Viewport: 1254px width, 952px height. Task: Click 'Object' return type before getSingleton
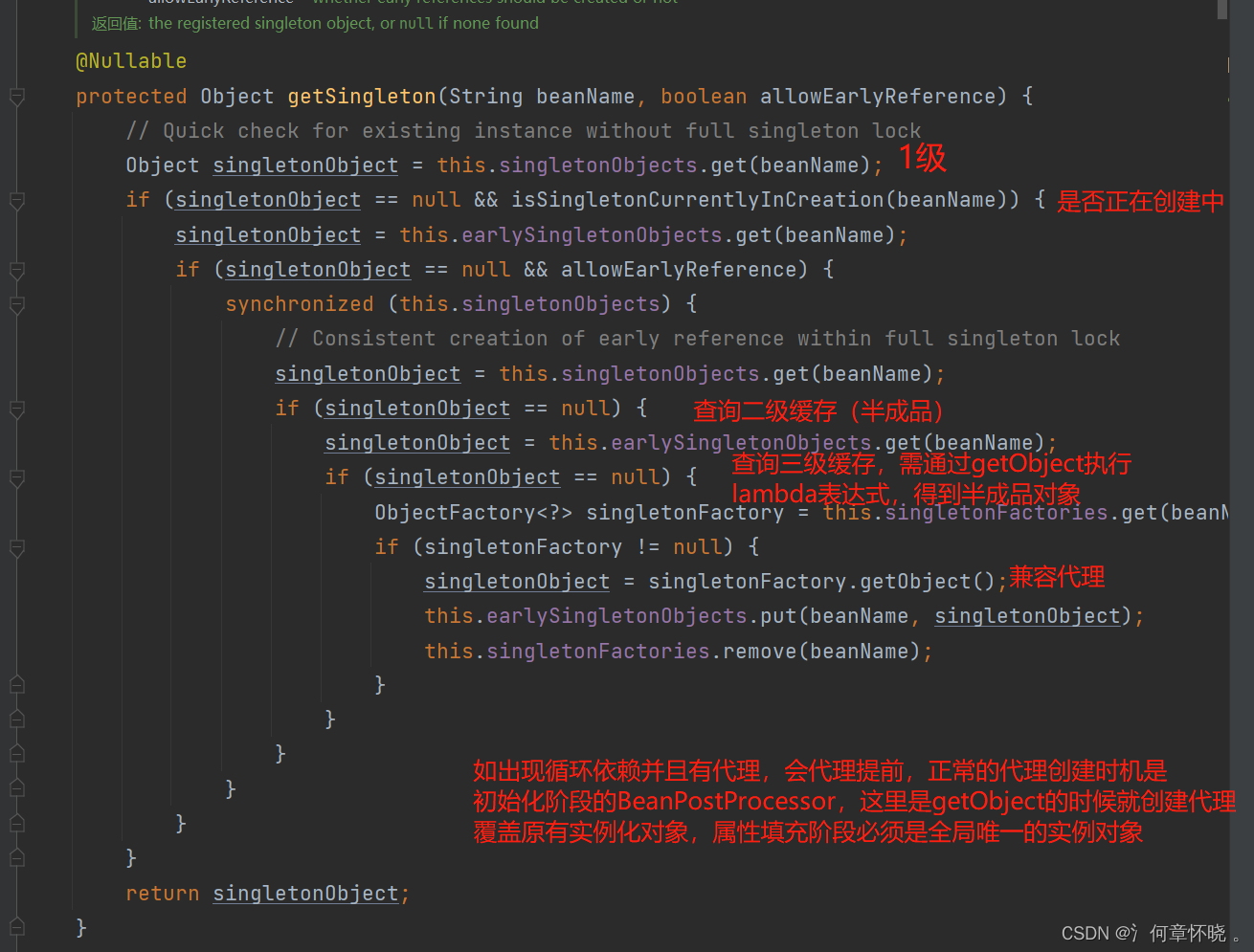point(237,97)
